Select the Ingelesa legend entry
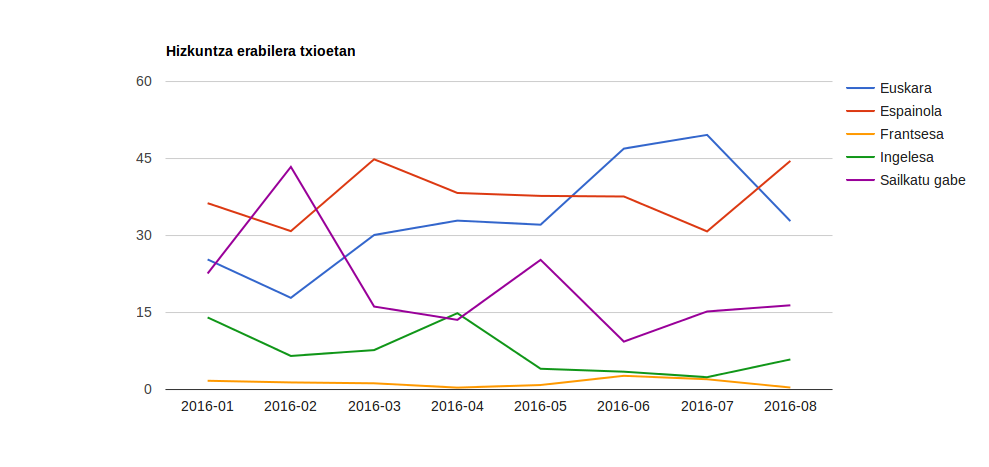Viewport: 989px width, 467px height. click(x=906, y=157)
